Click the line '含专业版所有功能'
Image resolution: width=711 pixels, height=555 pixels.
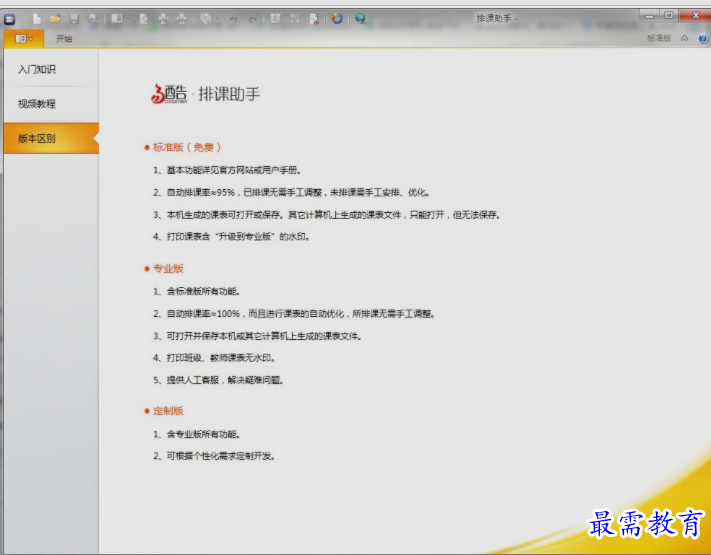[196, 434]
